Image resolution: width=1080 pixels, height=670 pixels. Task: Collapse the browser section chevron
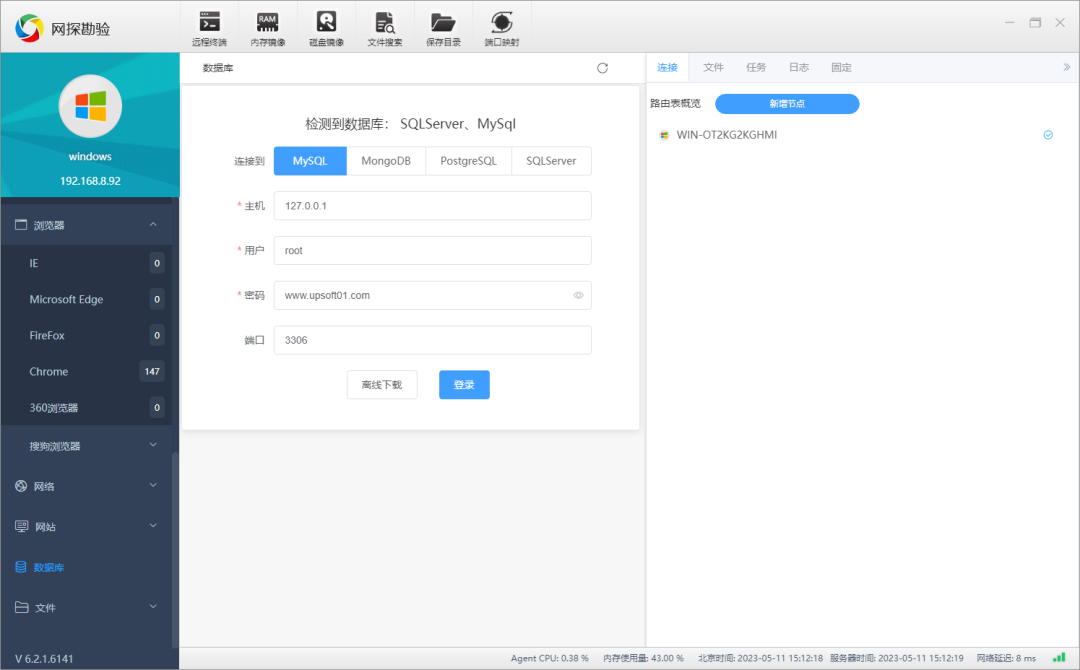click(153, 224)
